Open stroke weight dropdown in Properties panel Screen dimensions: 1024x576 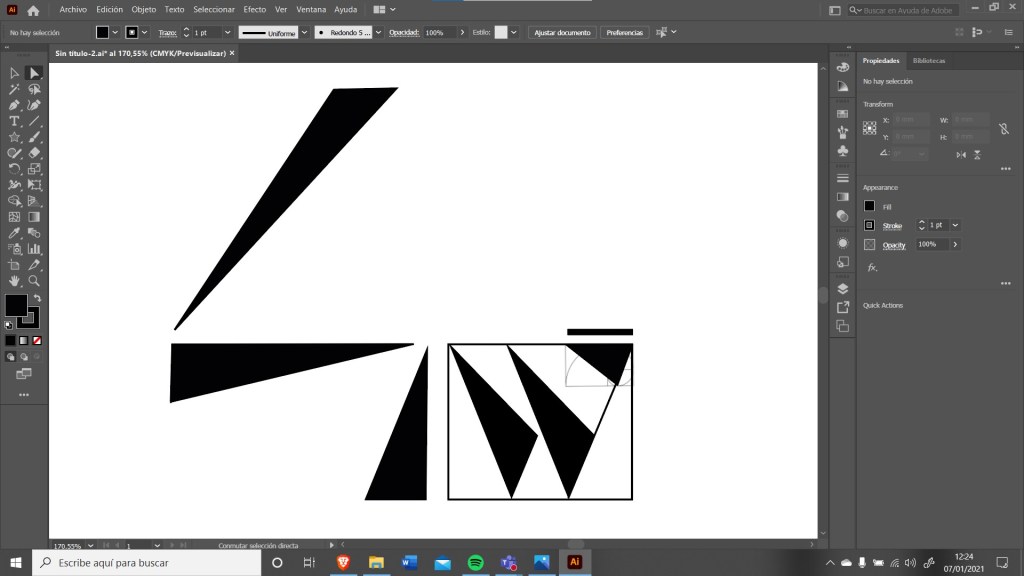tap(955, 225)
